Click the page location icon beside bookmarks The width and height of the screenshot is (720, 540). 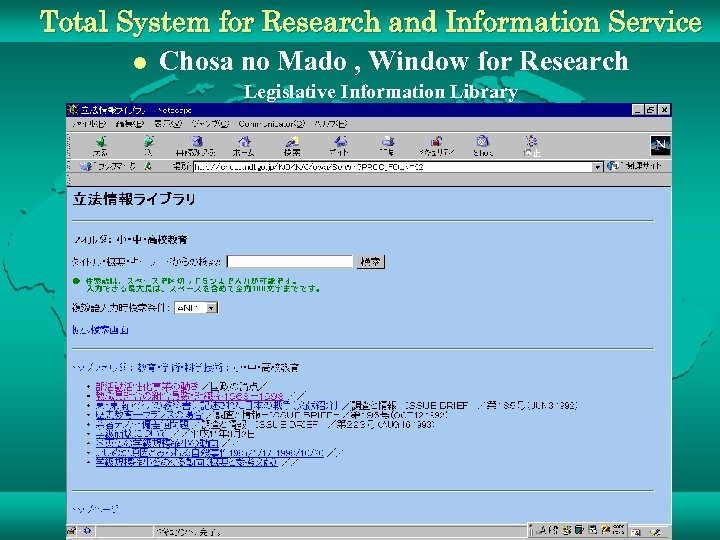(x=148, y=166)
